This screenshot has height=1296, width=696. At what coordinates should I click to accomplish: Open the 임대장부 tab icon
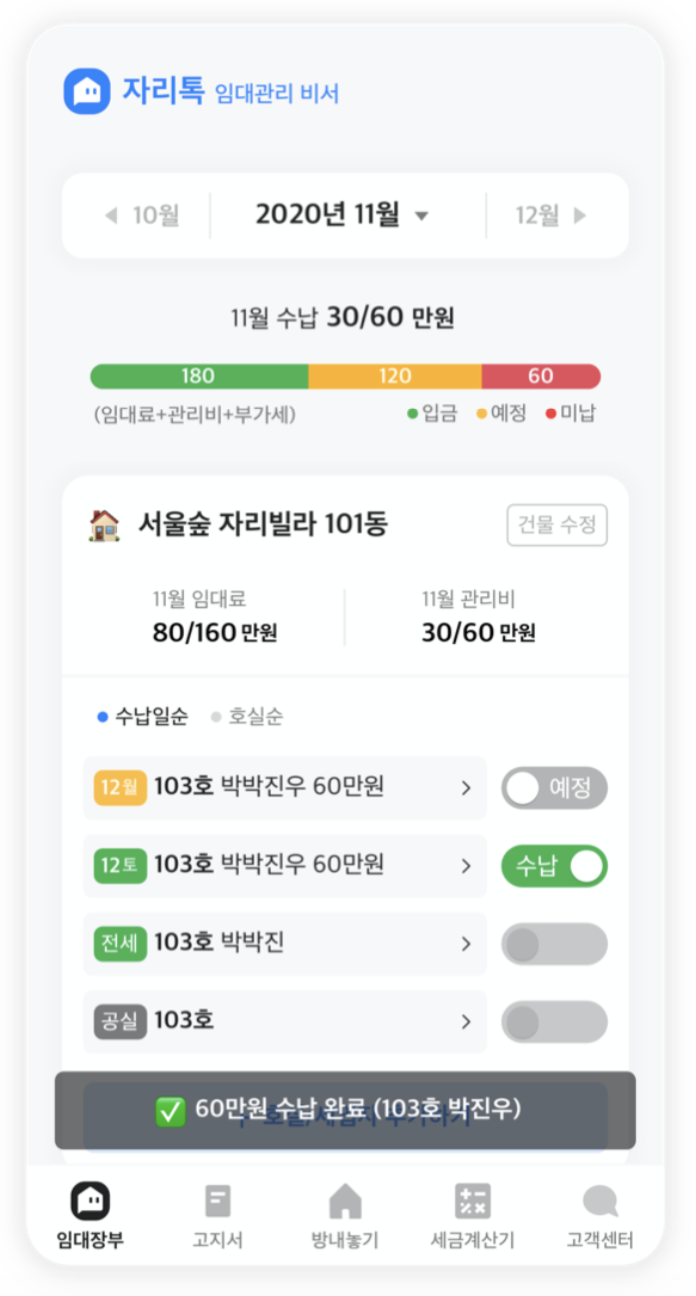tap(90, 1200)
